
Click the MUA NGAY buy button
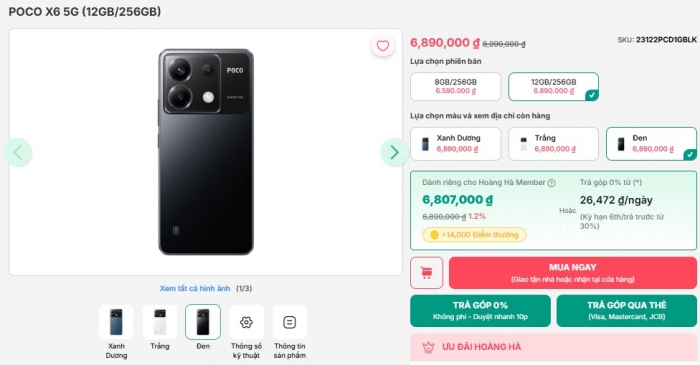573,273
